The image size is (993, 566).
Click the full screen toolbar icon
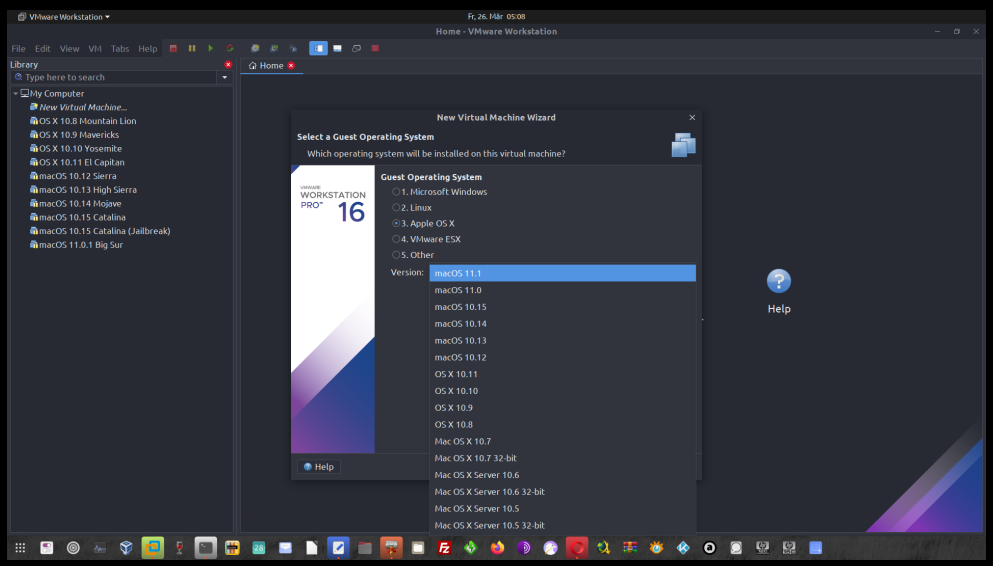tap(357, 48)
